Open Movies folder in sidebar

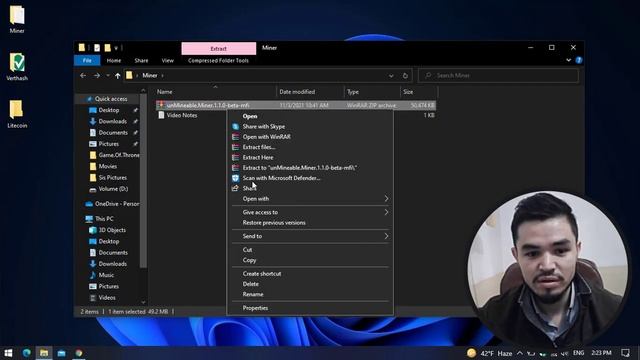point(107,166)
